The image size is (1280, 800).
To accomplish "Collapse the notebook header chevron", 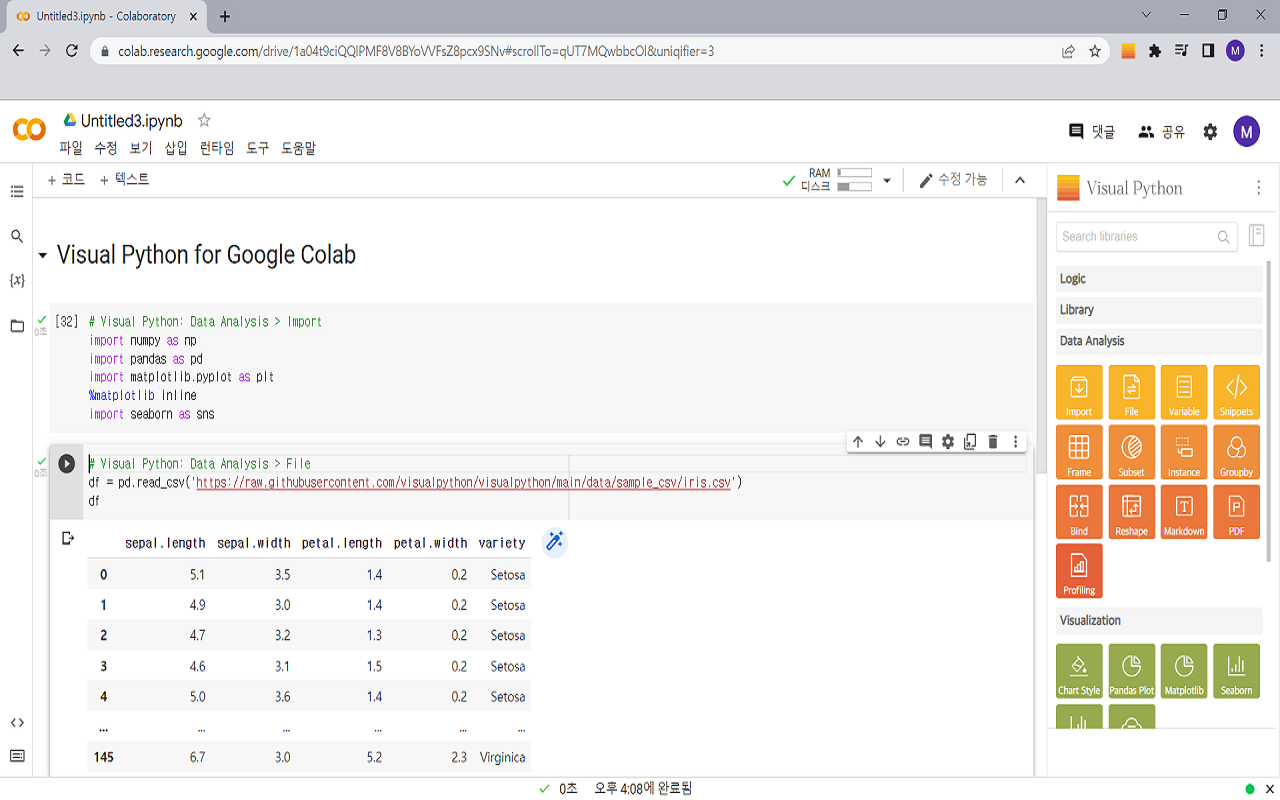I will pyautogui.click(x=1020, y=180).
